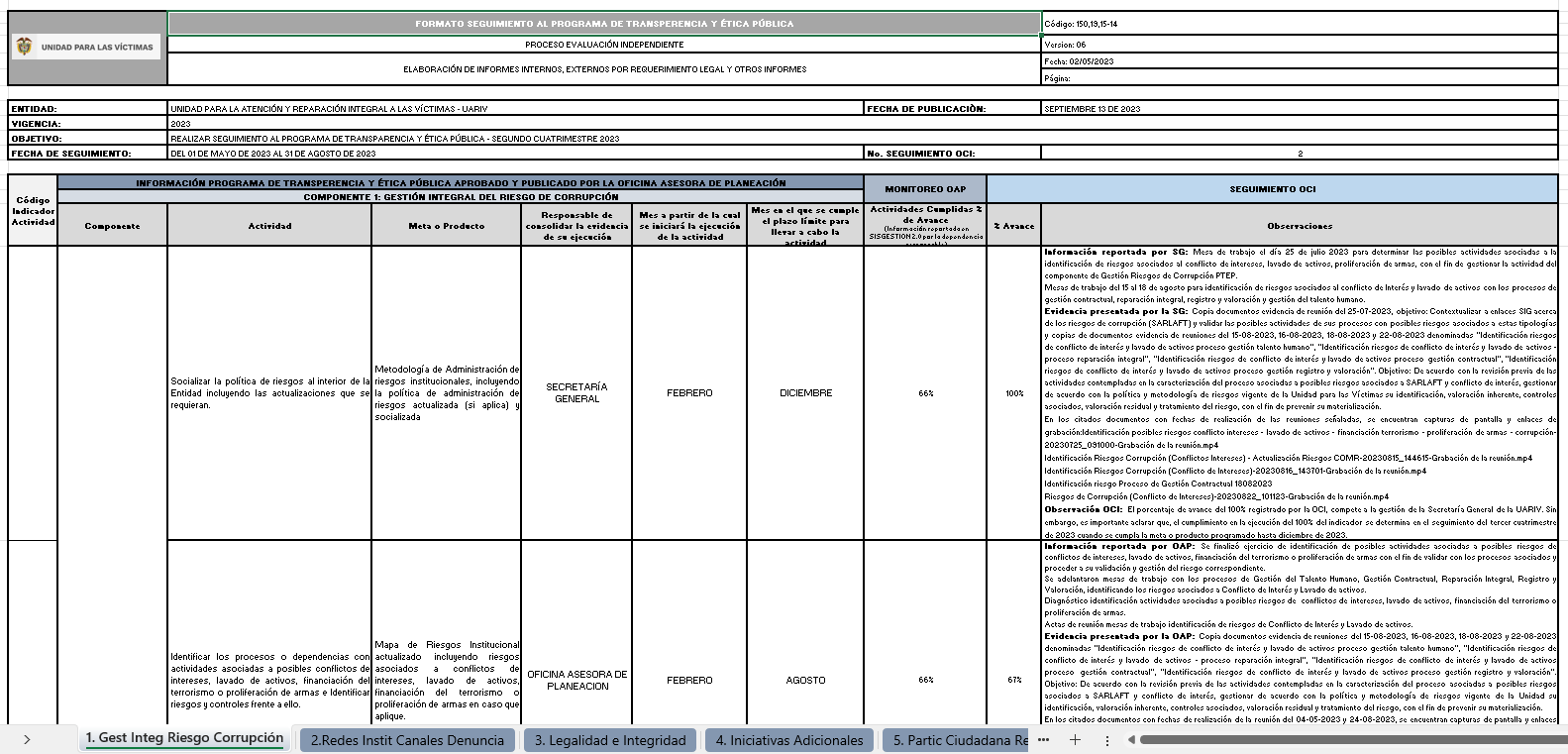The image size is (1568, 754).
Task: Click the Observaciones column header cell
Action: (x=1299, y=226)
